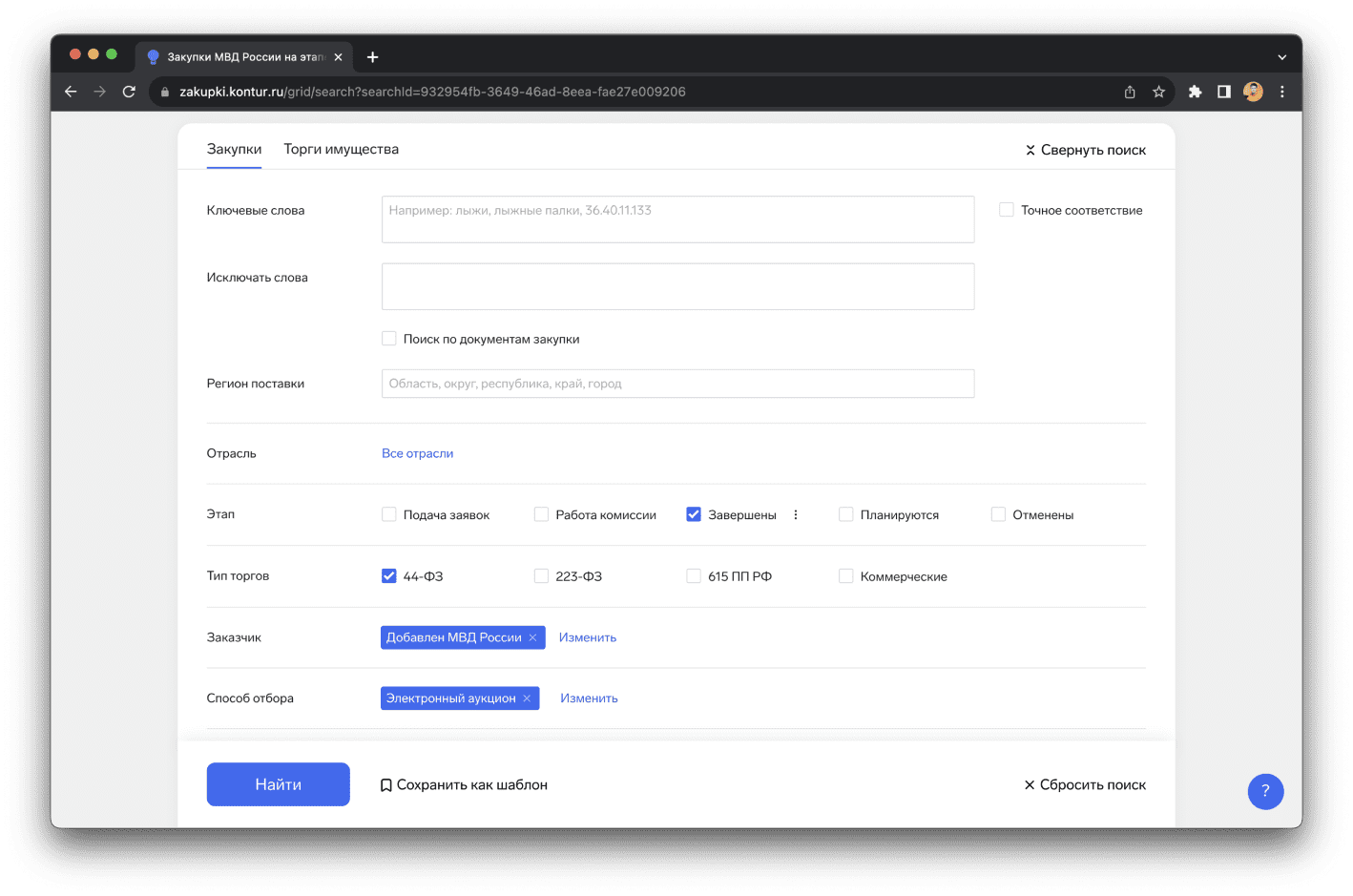Tick the Подача заявок stage checkbox
Screen dimensions: 1353x896
pyautogui.click(x=389, y=515)
